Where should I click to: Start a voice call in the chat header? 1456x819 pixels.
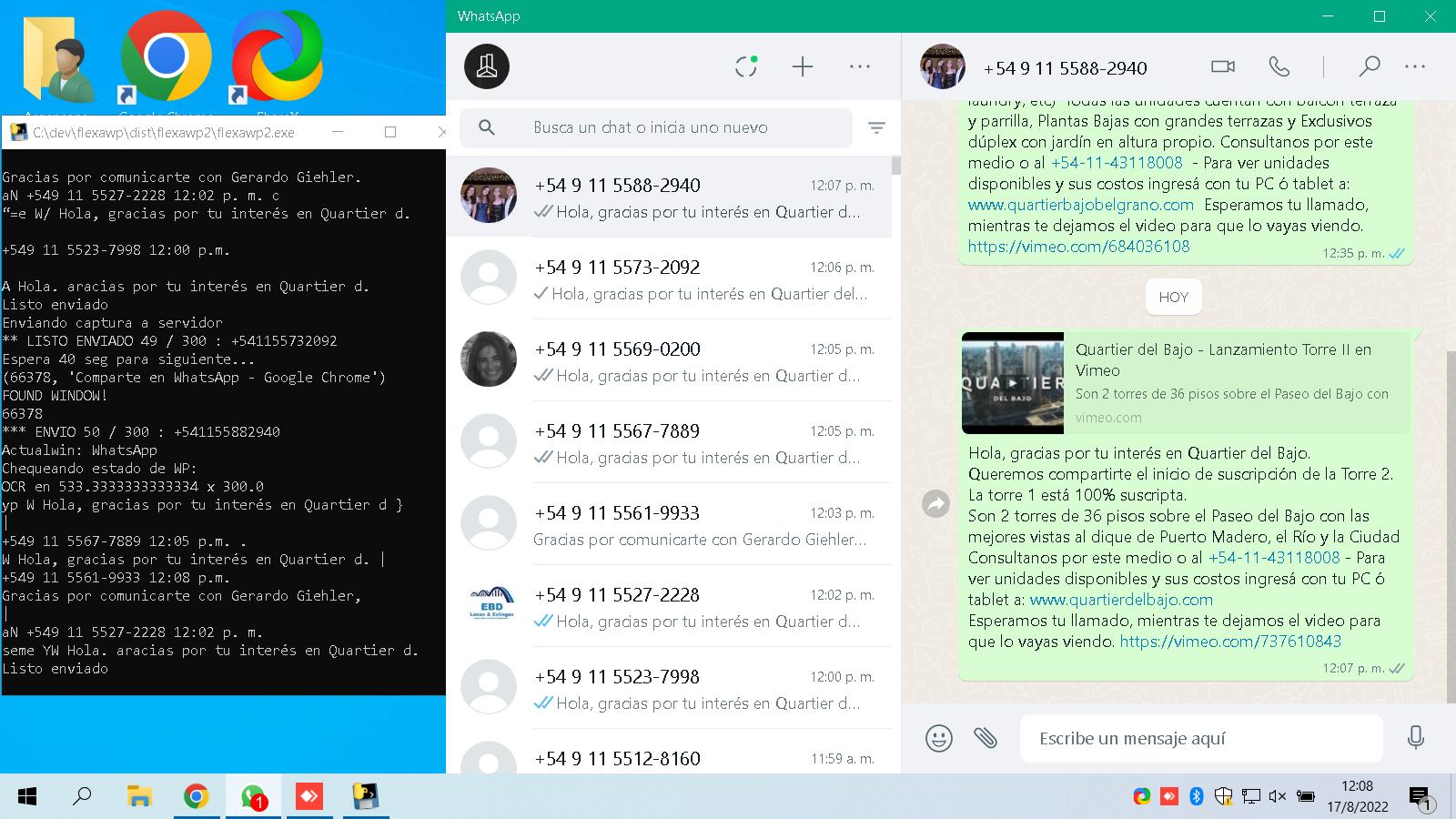tap(1279, 66)
